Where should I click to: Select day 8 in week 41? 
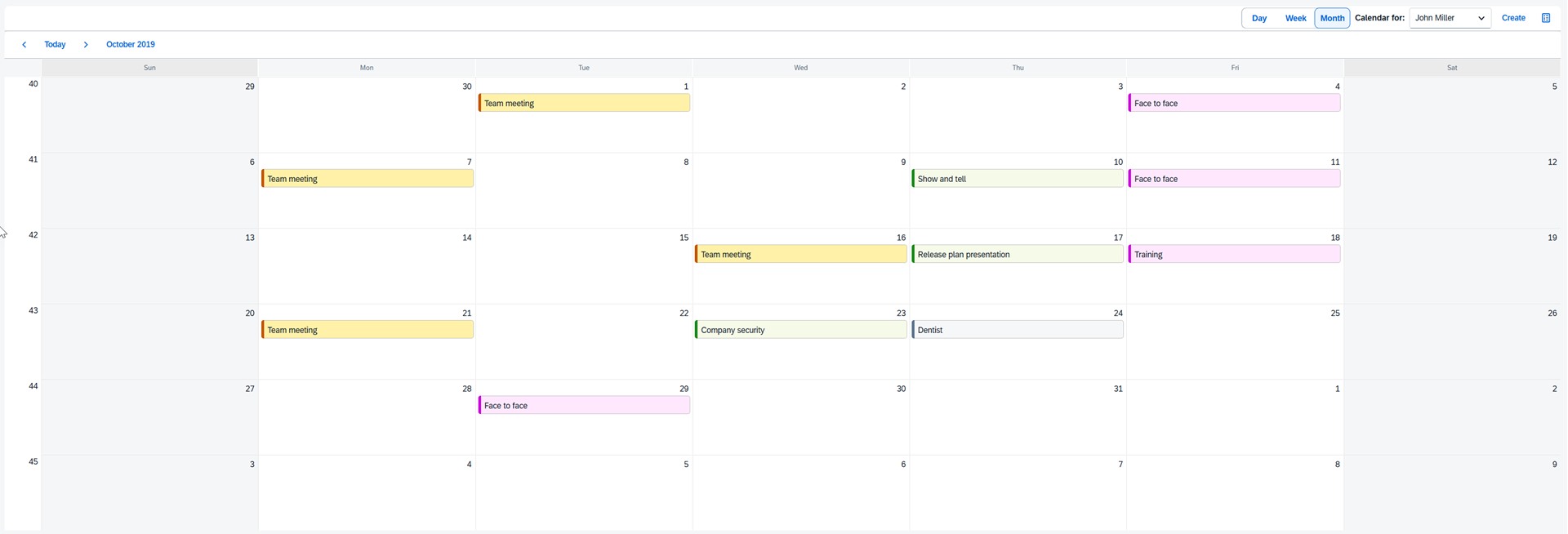click(x=584, y=190)
